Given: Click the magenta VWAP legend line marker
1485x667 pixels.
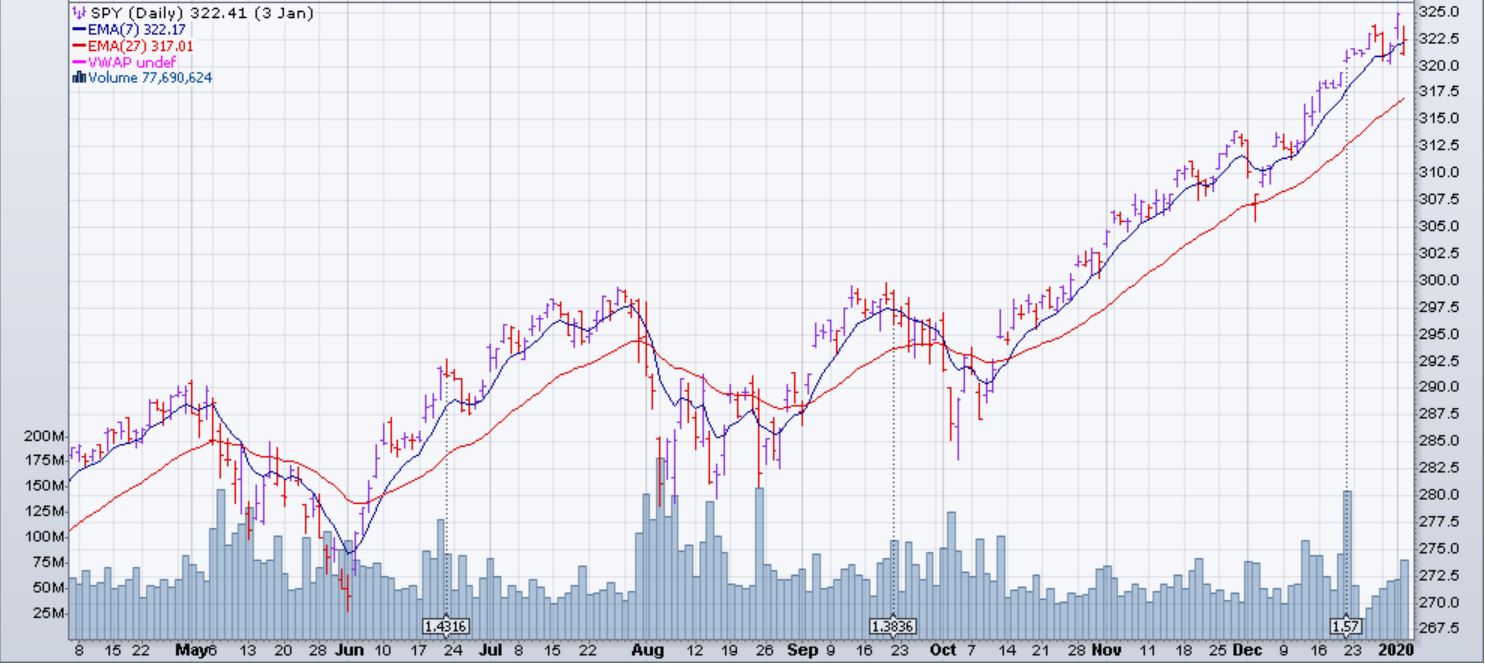Looking at the screenshot, I should 79,62.
